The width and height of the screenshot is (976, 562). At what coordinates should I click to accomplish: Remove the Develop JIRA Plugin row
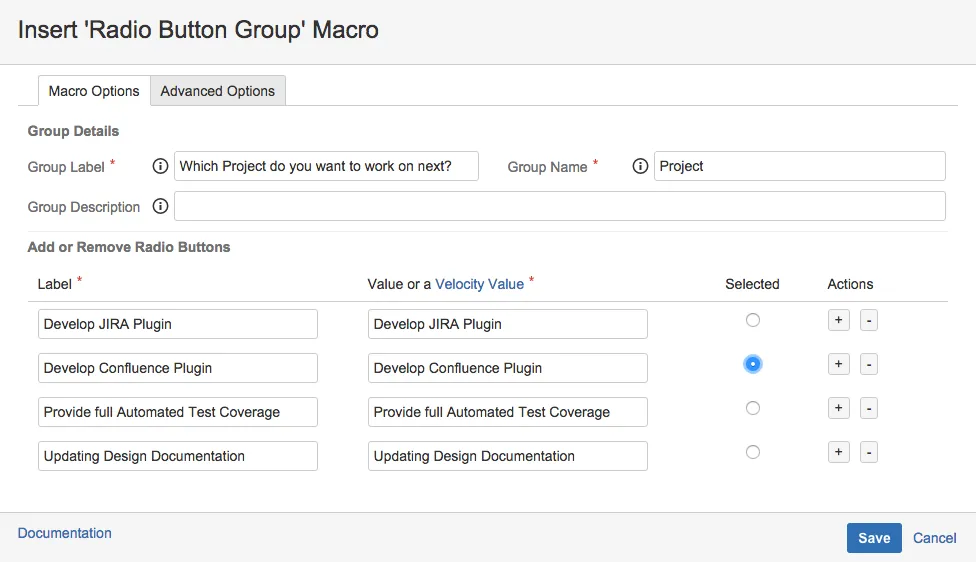pyautogui.click(x=869, y=321)
